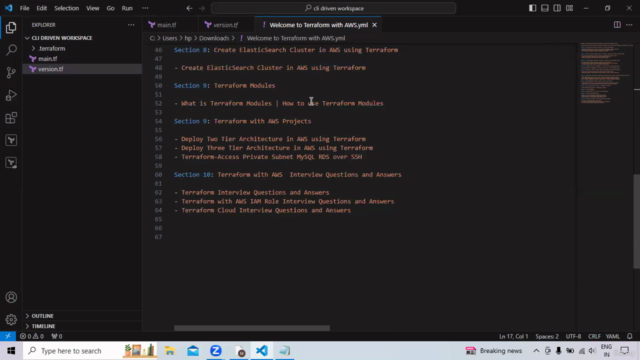Click the file name breadcrumb segment
This screenshot has width=640, height=360.
click(x=296, y=38)
